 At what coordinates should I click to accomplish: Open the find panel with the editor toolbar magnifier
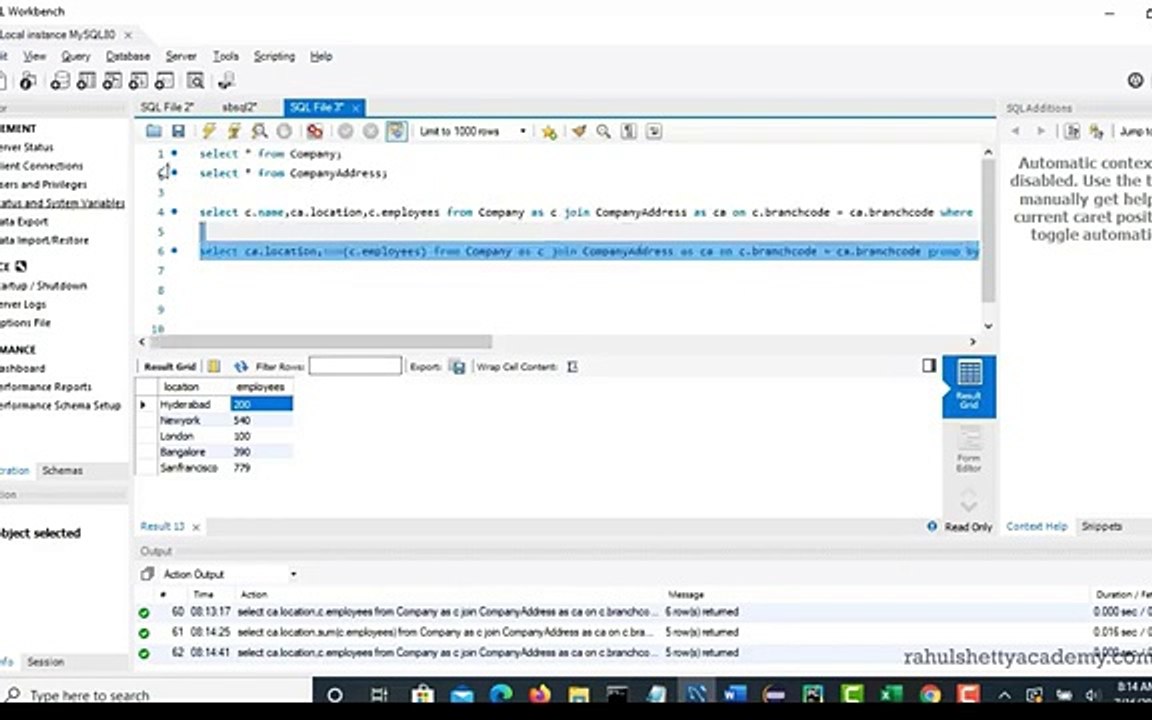click(603, 132)
